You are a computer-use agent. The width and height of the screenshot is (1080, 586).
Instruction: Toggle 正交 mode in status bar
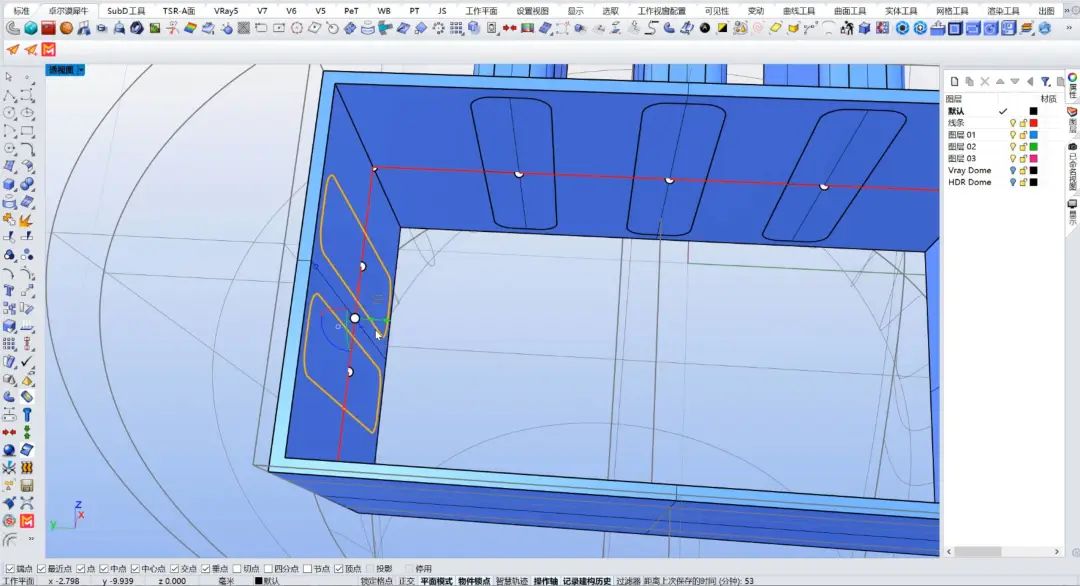[x=406, y=581]
